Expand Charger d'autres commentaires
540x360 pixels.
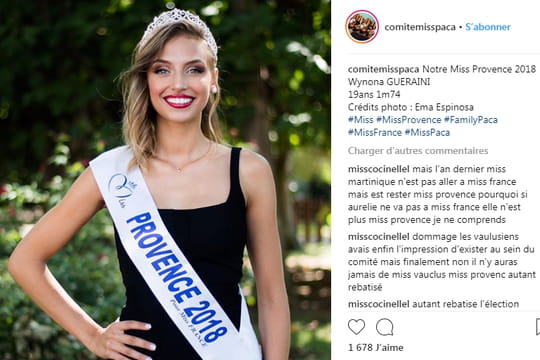point(418,151)
